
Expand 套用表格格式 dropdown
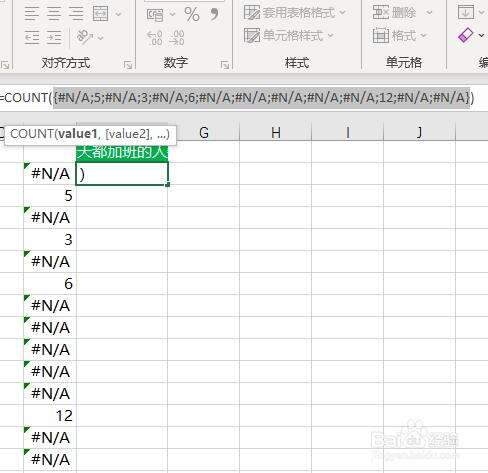click(x=342, y=13)
